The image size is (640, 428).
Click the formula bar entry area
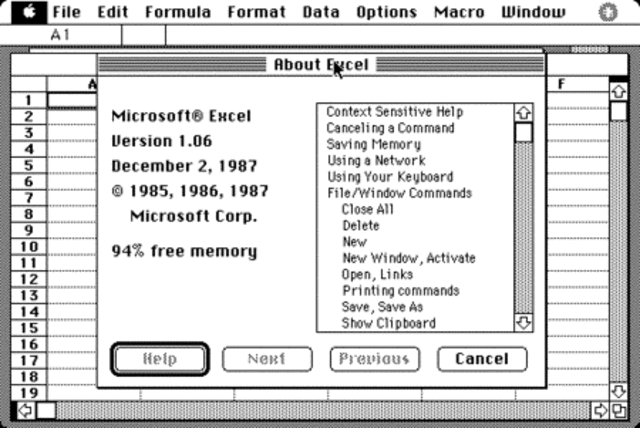coord(402,35)
